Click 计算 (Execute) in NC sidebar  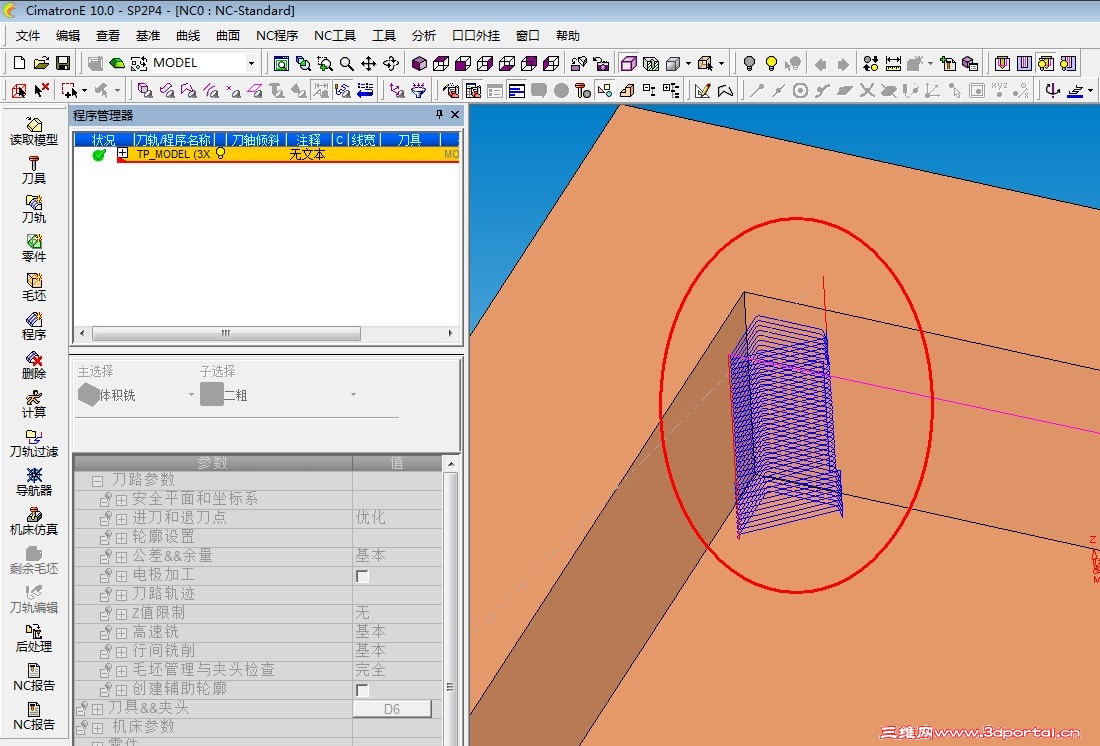34,405
